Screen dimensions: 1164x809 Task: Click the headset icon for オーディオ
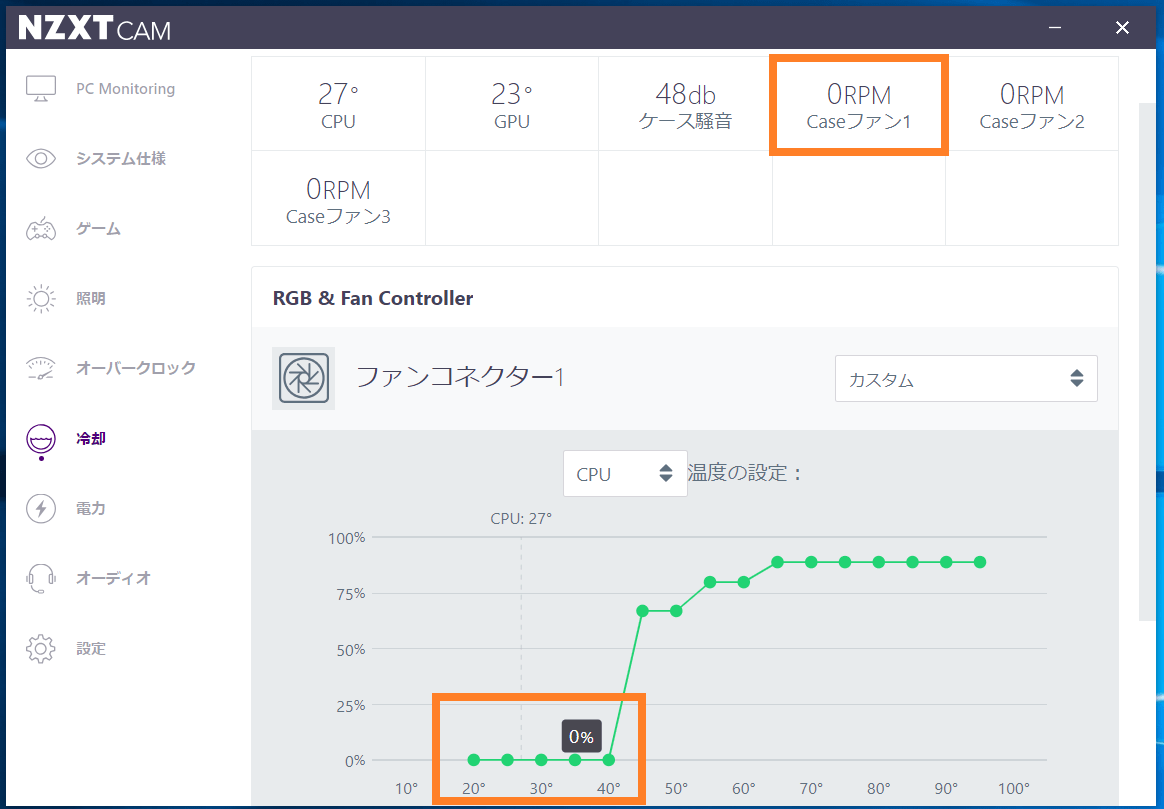pos(41,578)
